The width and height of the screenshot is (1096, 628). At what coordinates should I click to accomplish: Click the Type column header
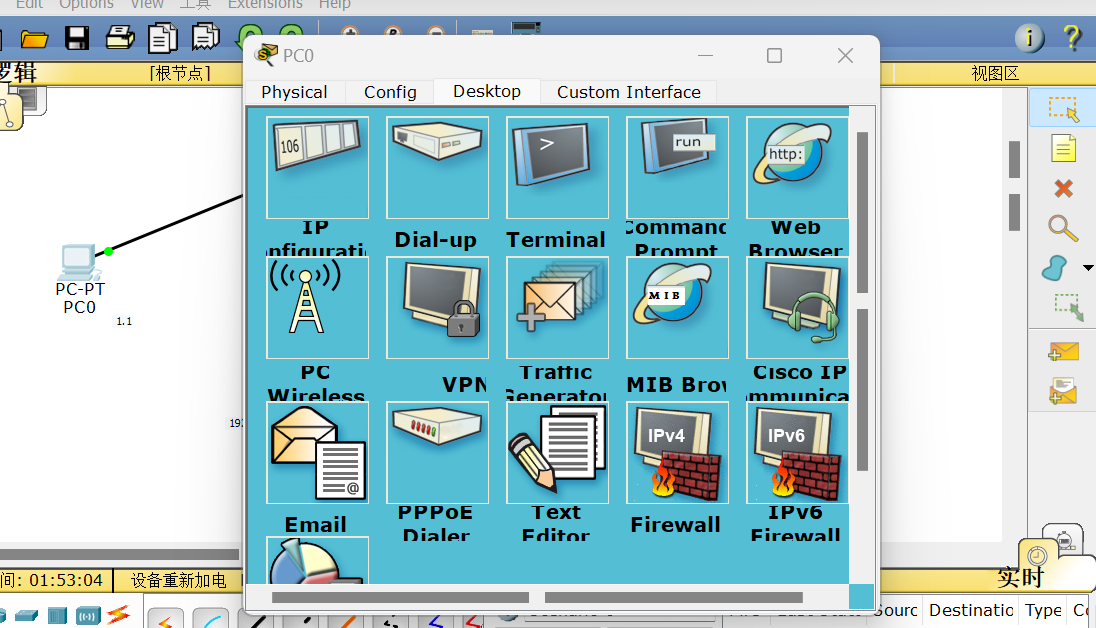coord(1043,611)
